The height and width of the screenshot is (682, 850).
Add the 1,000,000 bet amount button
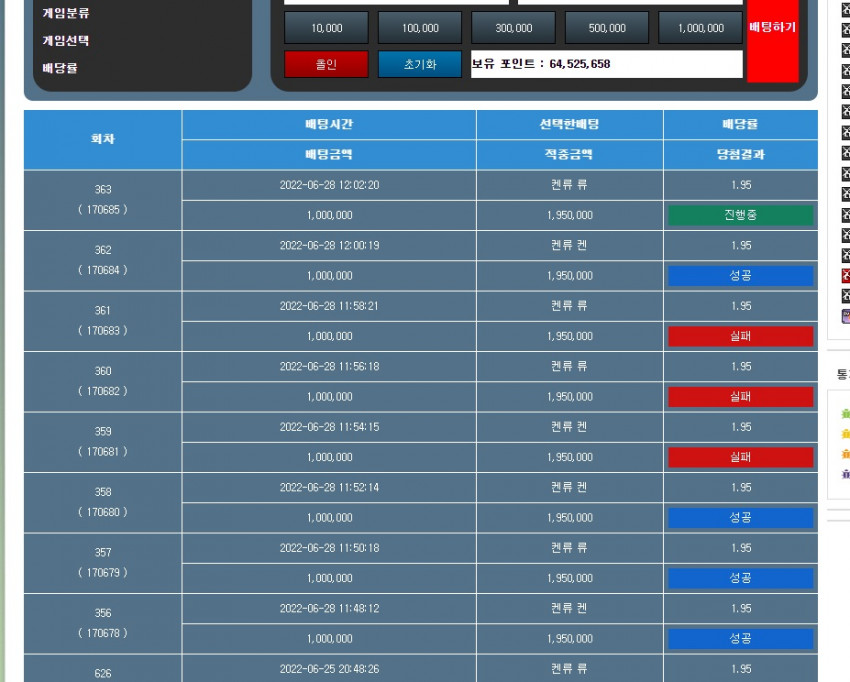pyautogui.click(x=700, y=28)
